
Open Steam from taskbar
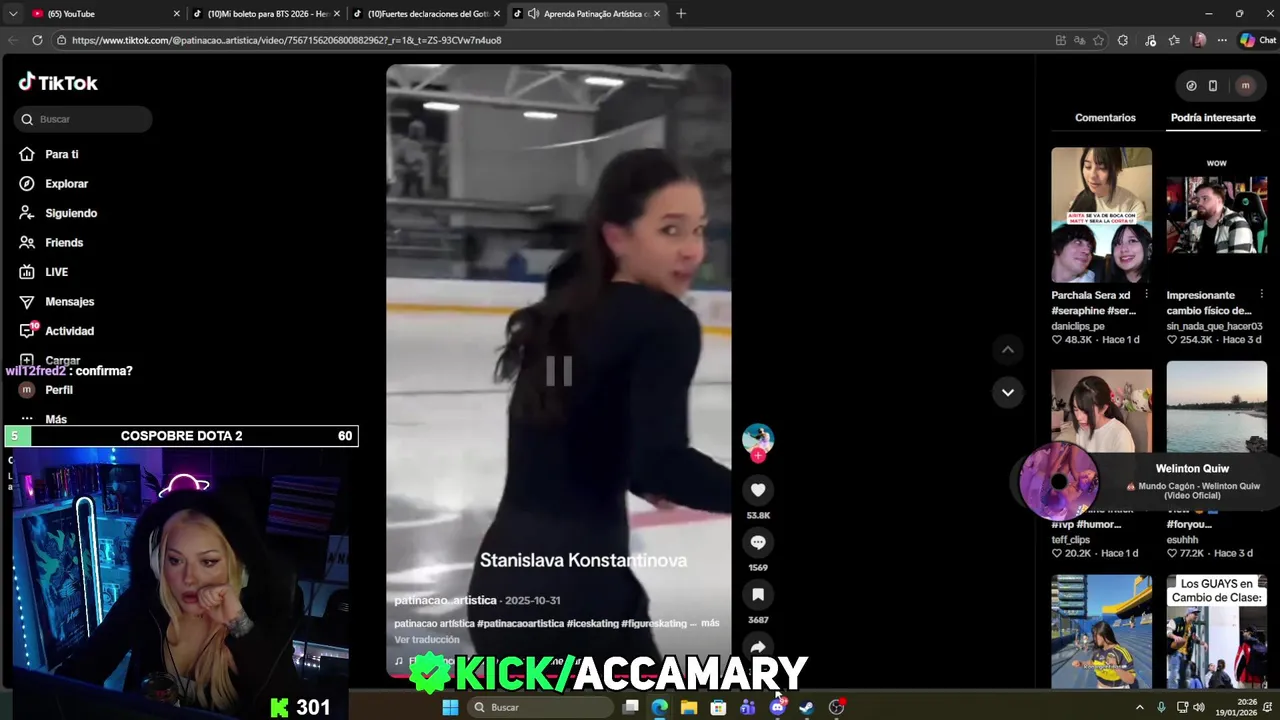pyautogui.click(x=807, y=707)
